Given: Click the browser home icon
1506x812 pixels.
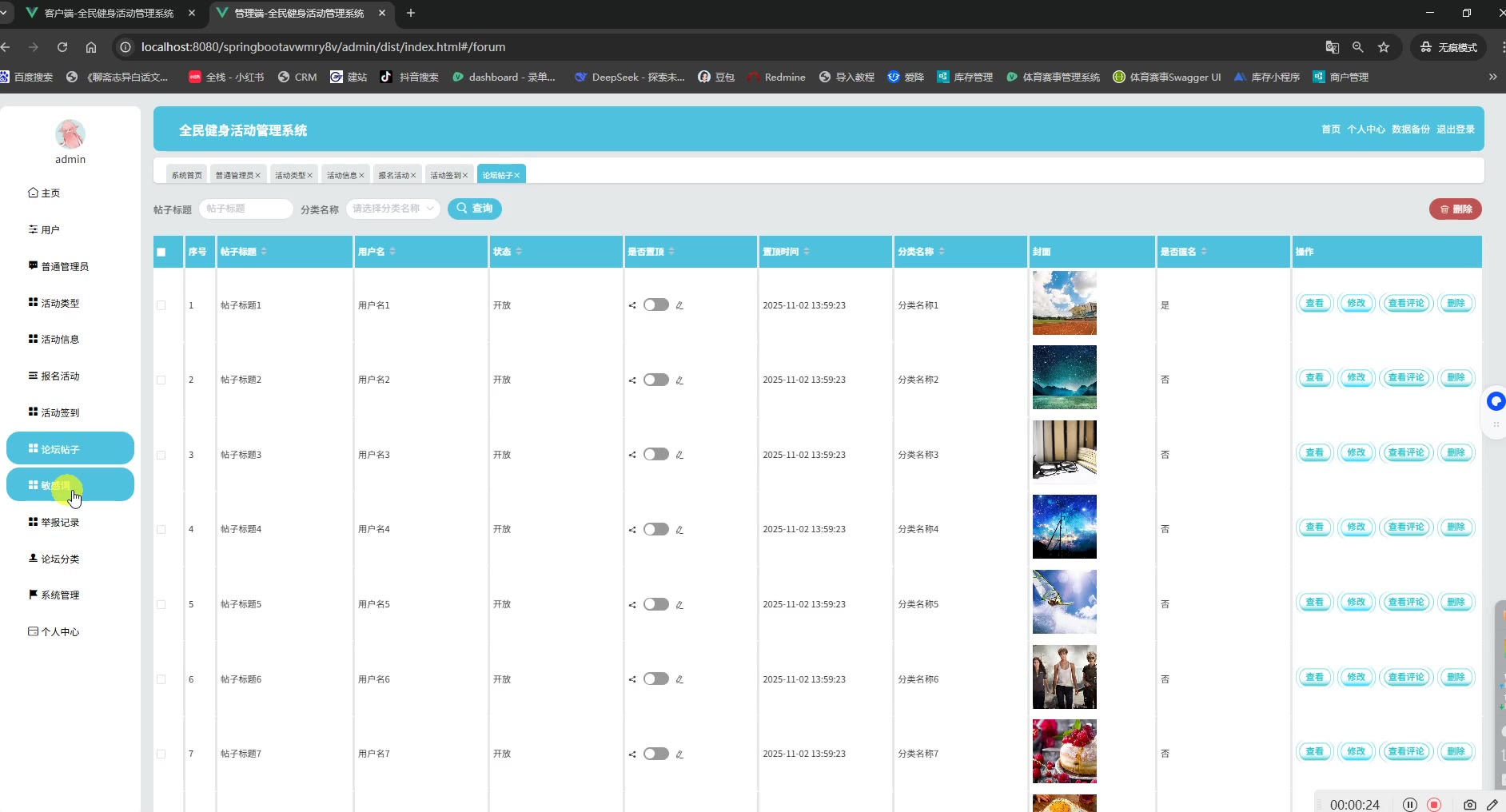Looking at the screenshot, I should point(91,47).
